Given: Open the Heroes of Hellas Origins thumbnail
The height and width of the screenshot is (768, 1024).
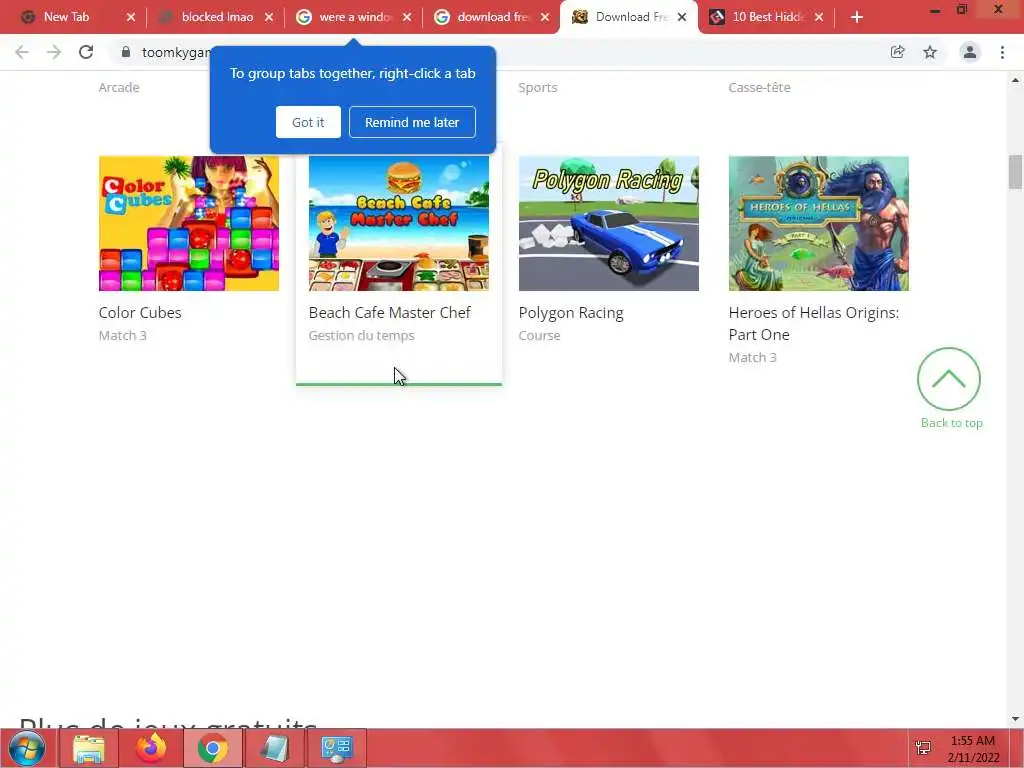Looking at the screenshot, I should tap(818, 223).
